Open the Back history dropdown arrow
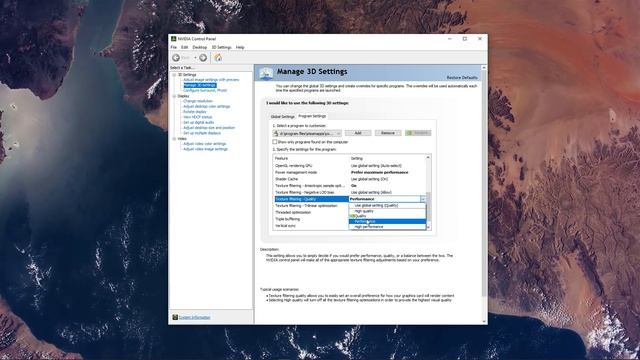Viewport: 640px width, 360px height. tap(195, 58)
